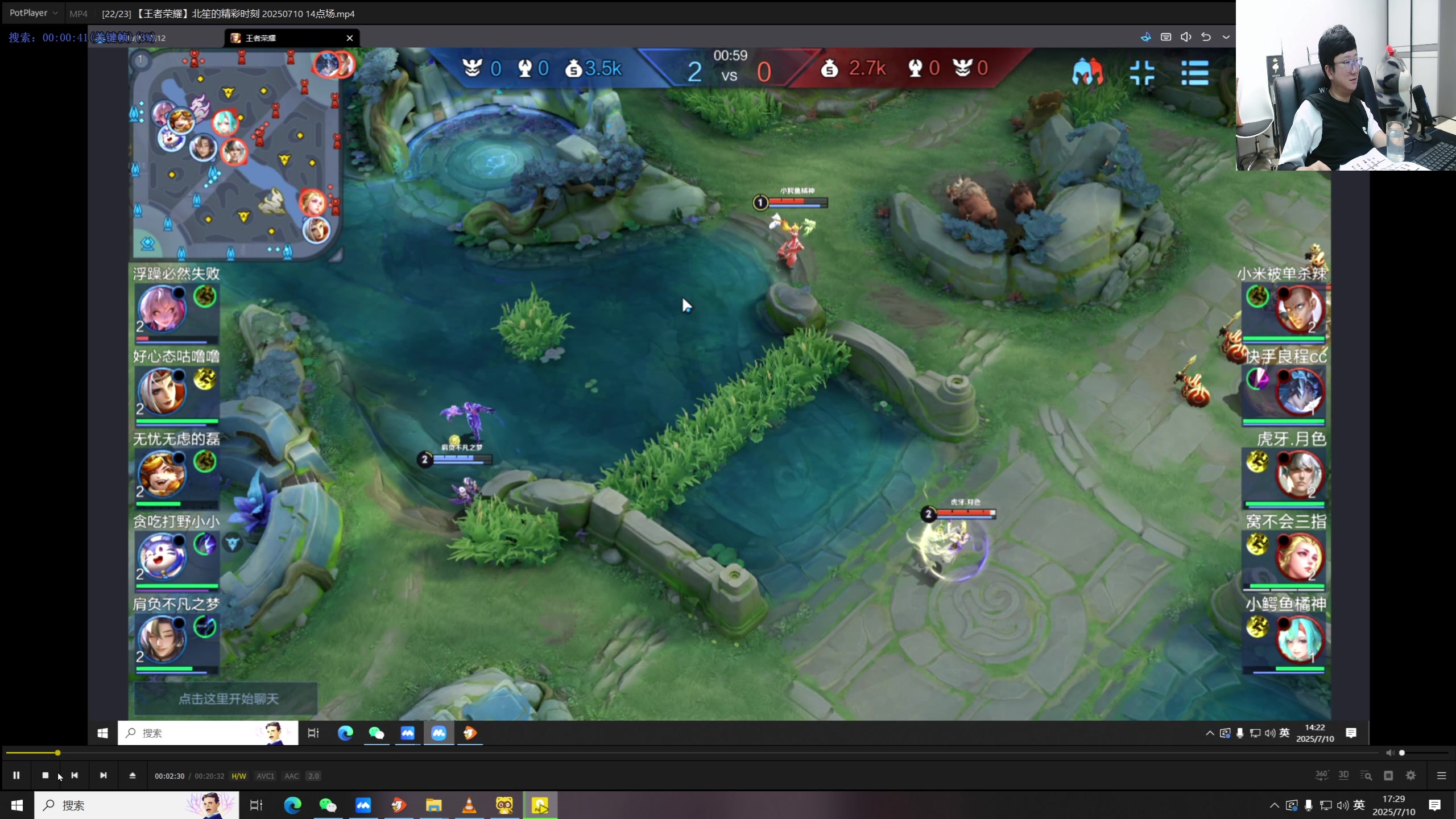Viewport: 1456px width, 819px height.
Task: Select hero portrait of 窝不会三指
Action: (1300, 556)
